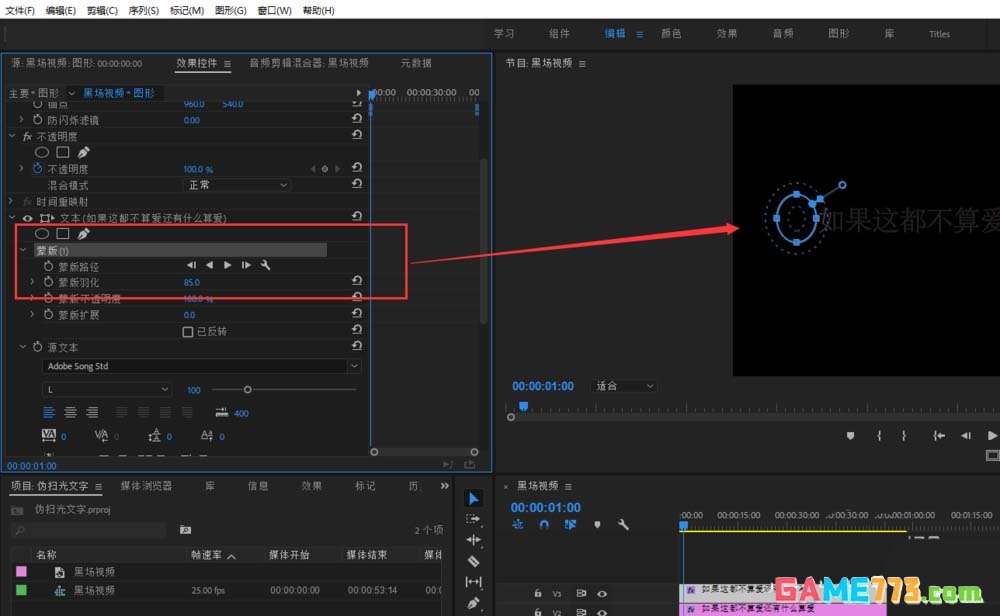This screenshot has height=616, width=1000.
Task: Toggle animation stopwatch for 蒙版羽化
Action: click(x=48, y=282)
